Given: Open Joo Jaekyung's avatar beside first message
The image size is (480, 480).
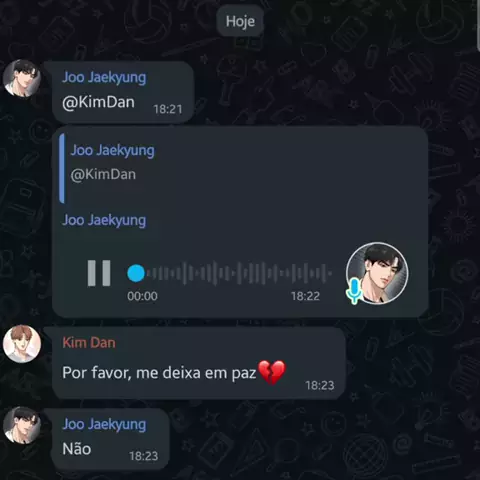Looking at the screenshot, I should coord(22,79).
